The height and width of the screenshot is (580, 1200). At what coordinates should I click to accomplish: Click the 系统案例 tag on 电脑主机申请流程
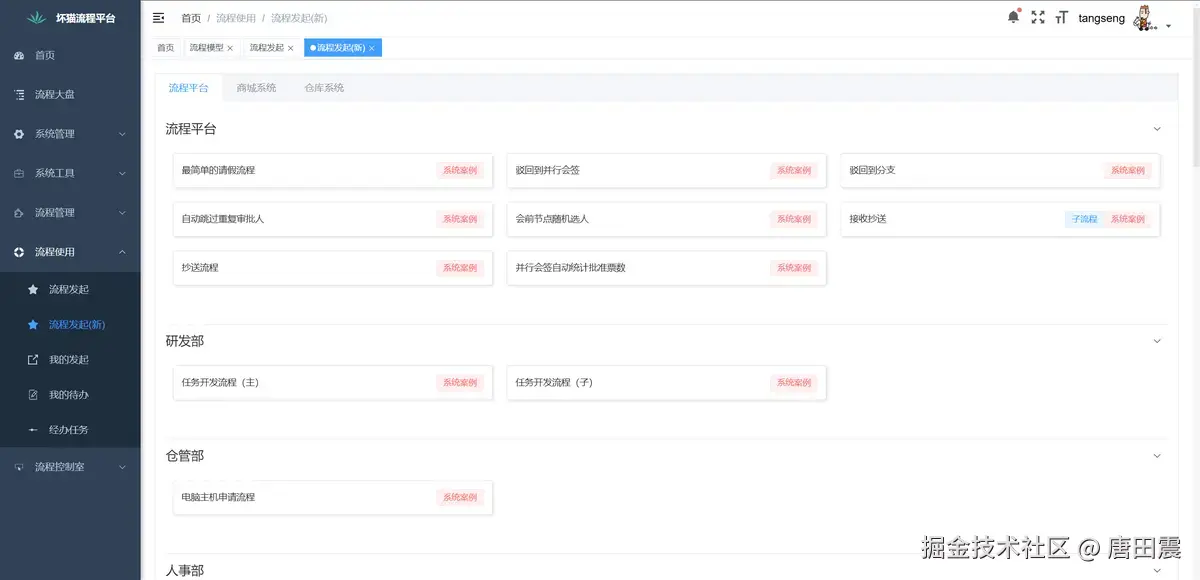460,497
